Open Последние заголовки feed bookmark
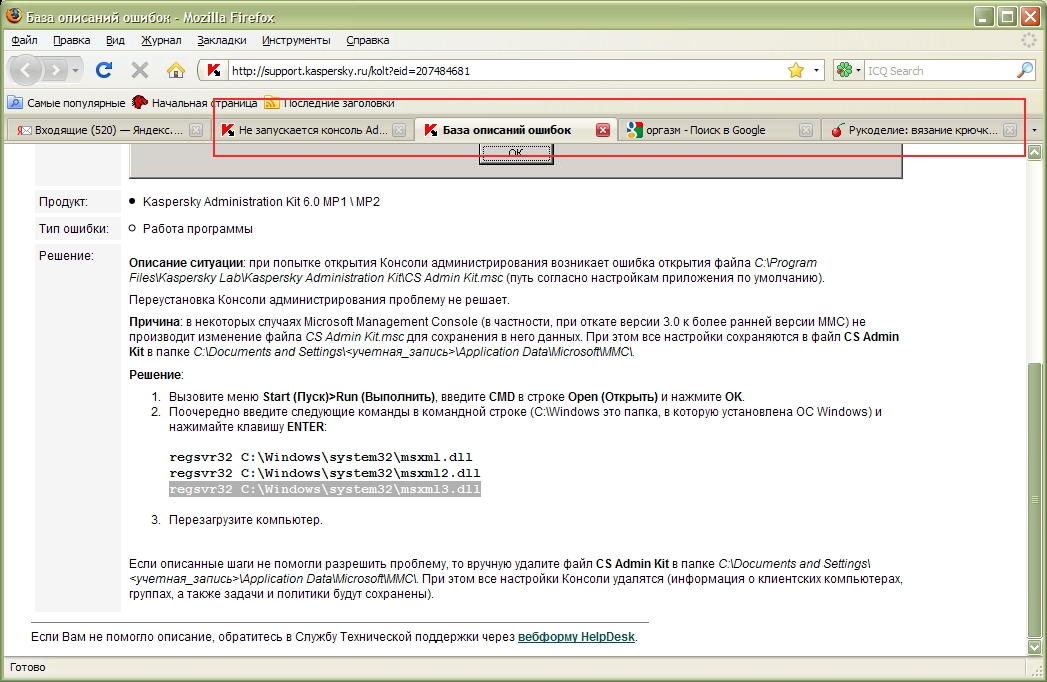 pyautogui.click(x=329, y=103)
